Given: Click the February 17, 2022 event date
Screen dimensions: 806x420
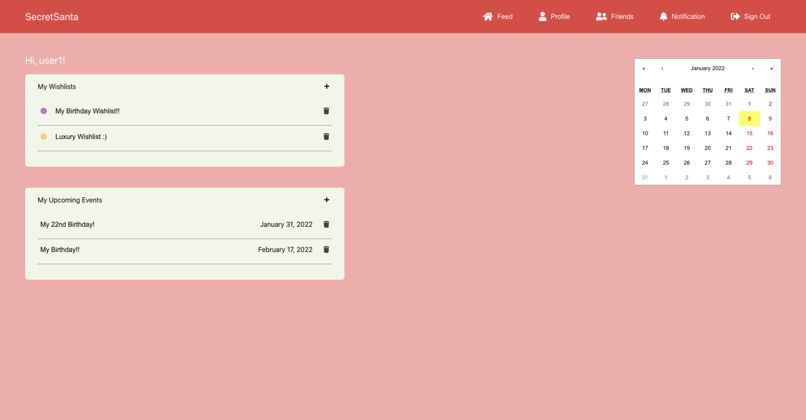Looking at the screenshot, I should (285, 249).
